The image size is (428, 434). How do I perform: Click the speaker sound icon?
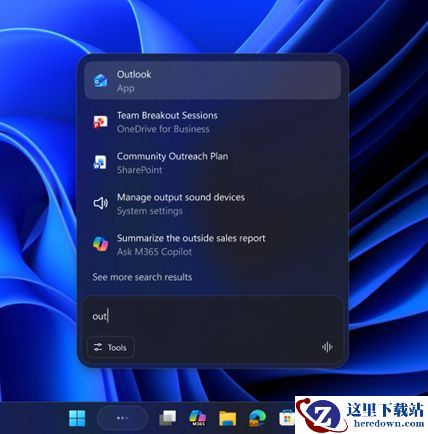(x=100, y=203)
